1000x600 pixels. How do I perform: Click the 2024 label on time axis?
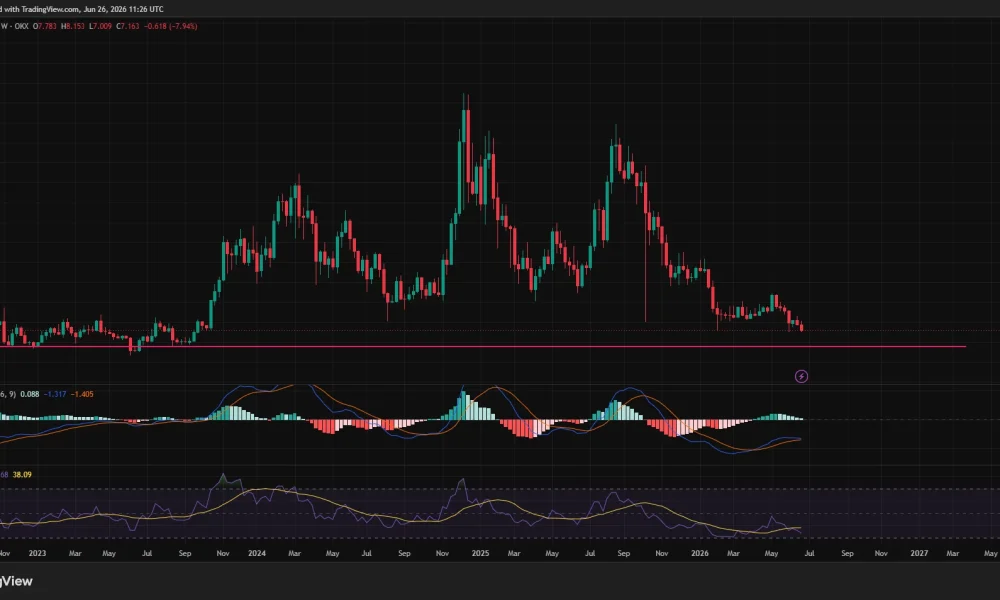click(x=256, y=553)
